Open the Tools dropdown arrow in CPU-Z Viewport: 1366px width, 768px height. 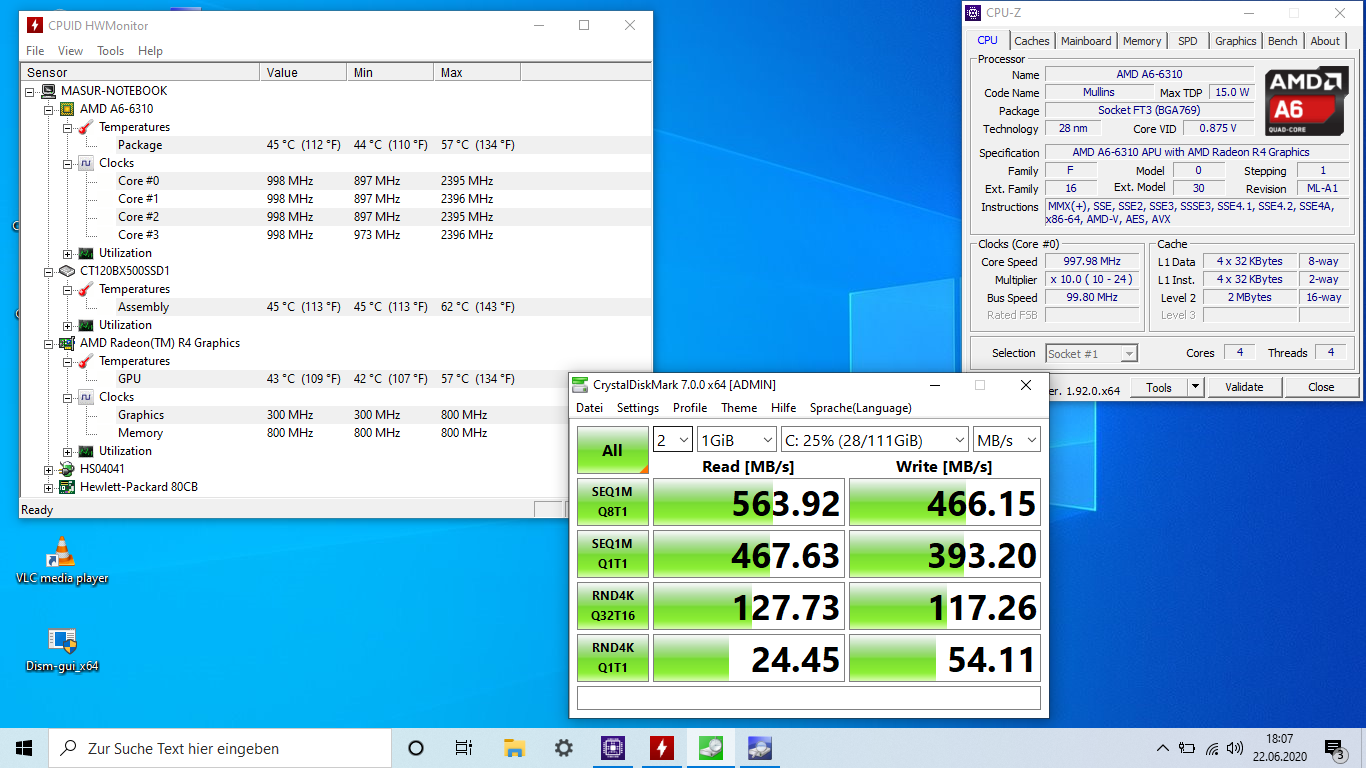[1195, 387]
